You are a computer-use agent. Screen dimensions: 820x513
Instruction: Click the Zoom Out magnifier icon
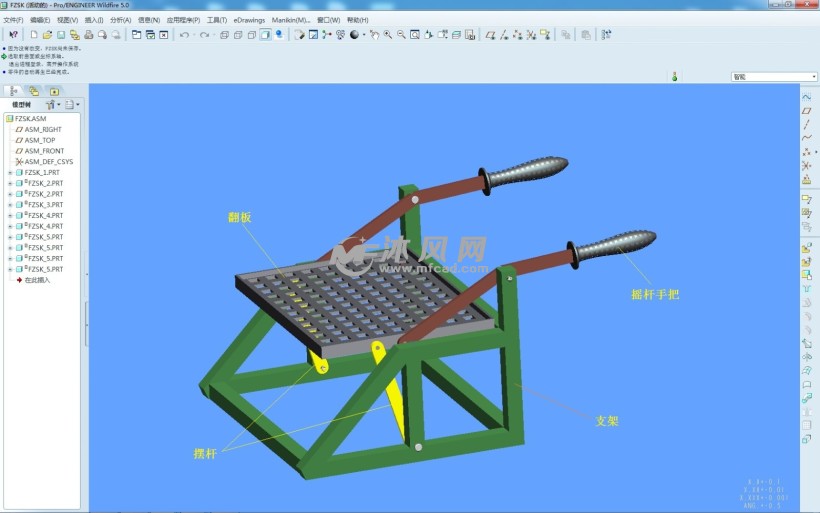(401, 34)
